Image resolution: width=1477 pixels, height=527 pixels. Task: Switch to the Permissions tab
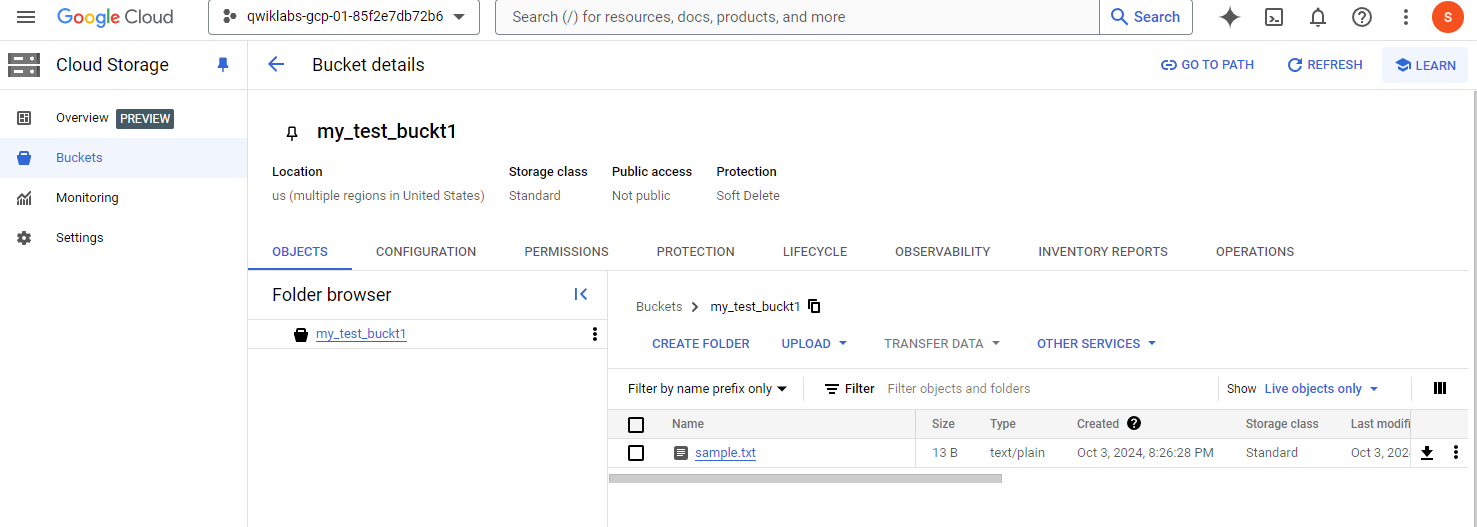(x=566, y=252)
